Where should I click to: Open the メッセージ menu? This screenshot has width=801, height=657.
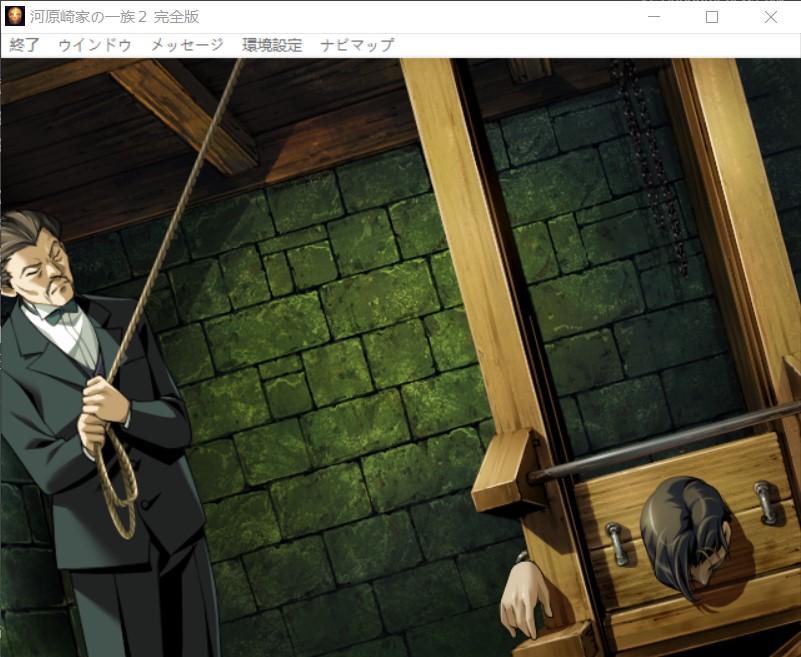point(187,45)
